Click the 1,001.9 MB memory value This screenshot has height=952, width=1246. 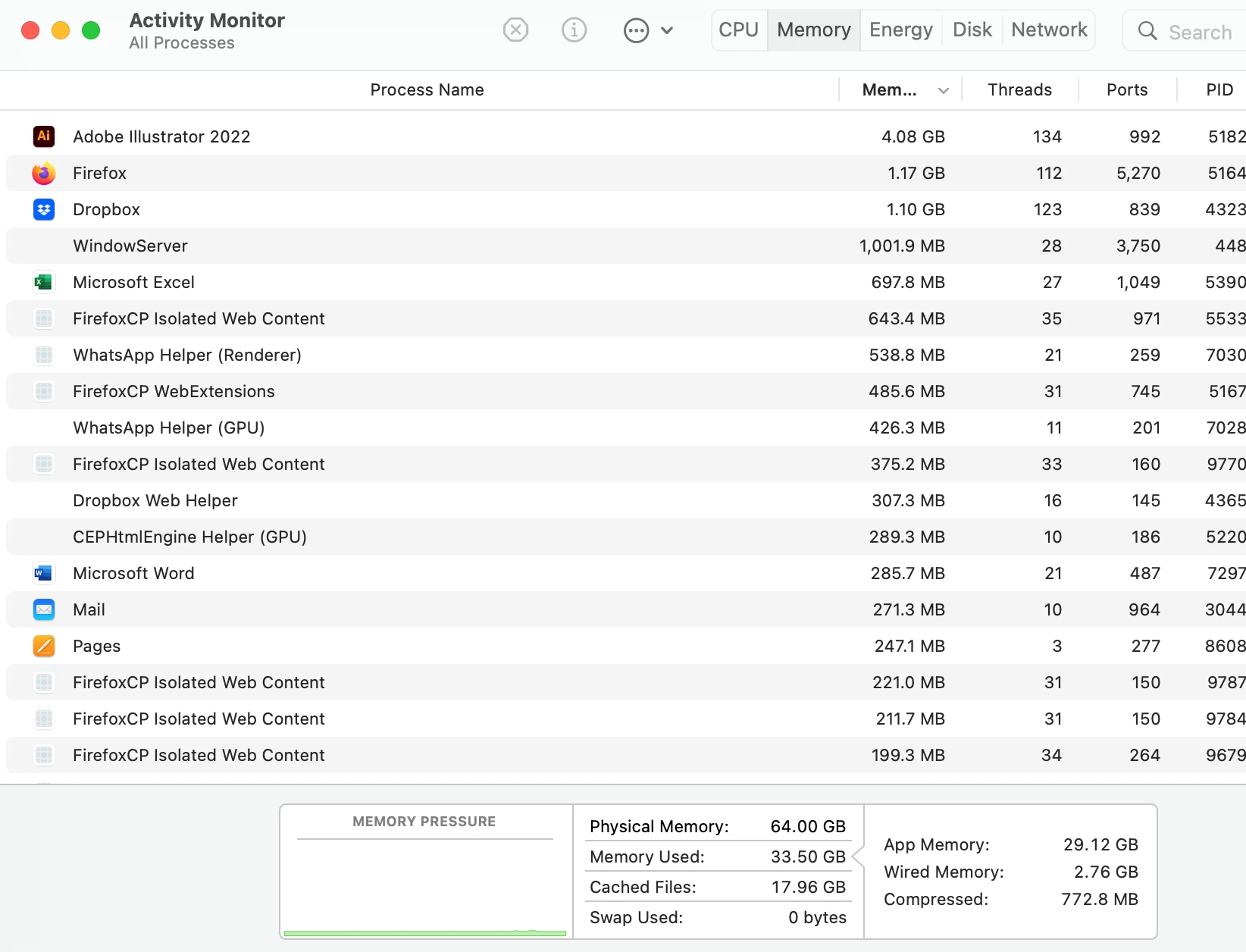(x=902, y=246)
